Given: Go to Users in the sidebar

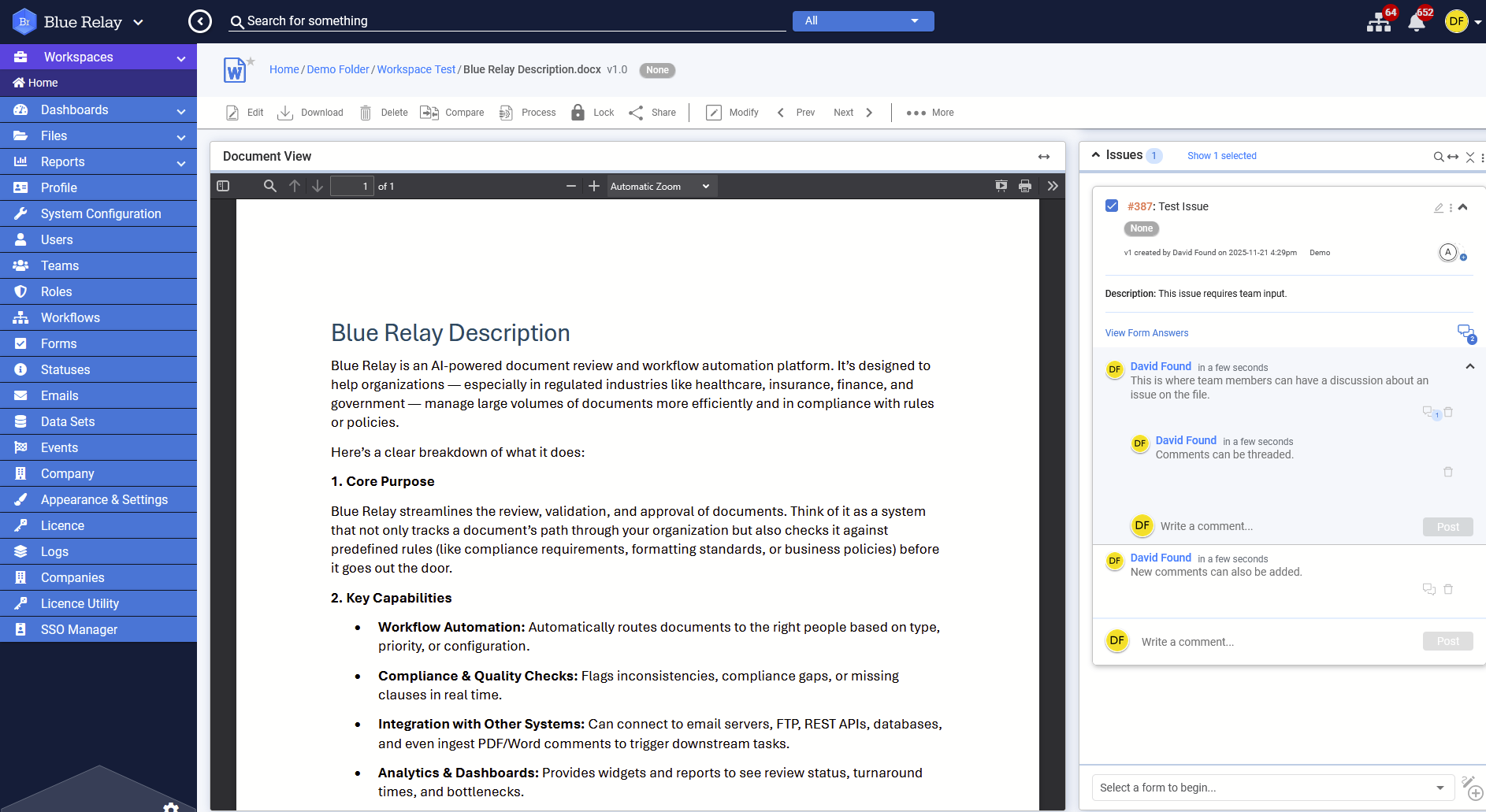Looking at the screenshot, I should (98, 240).
